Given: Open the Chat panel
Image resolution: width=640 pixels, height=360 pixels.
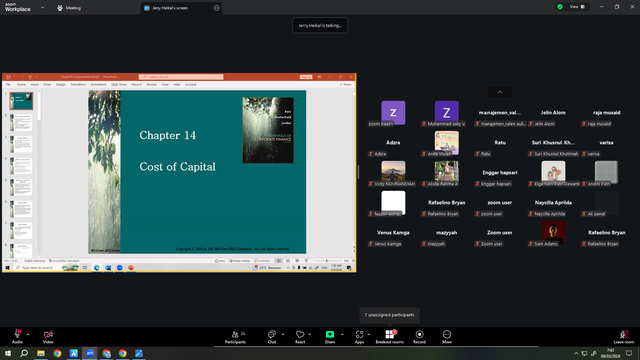Looking at the screenshot, I should click(x=272, y=337).
